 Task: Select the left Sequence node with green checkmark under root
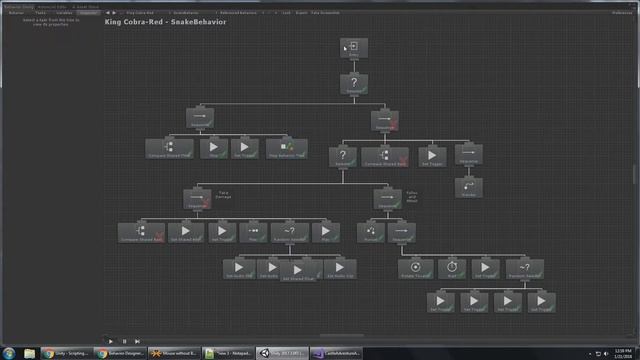pyautogui.click(x=200, y=118)
